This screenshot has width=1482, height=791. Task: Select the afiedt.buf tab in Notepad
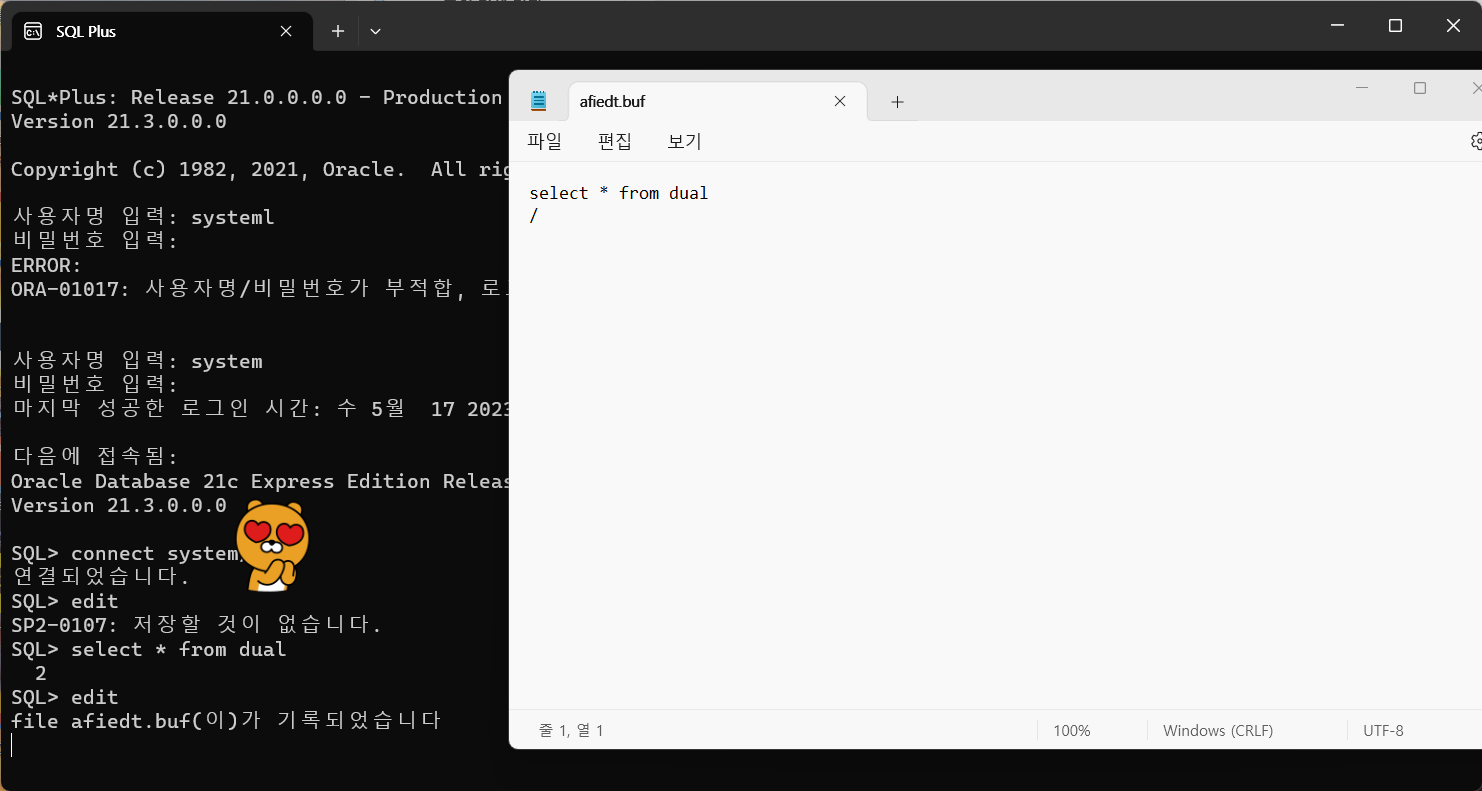[715, 101]
